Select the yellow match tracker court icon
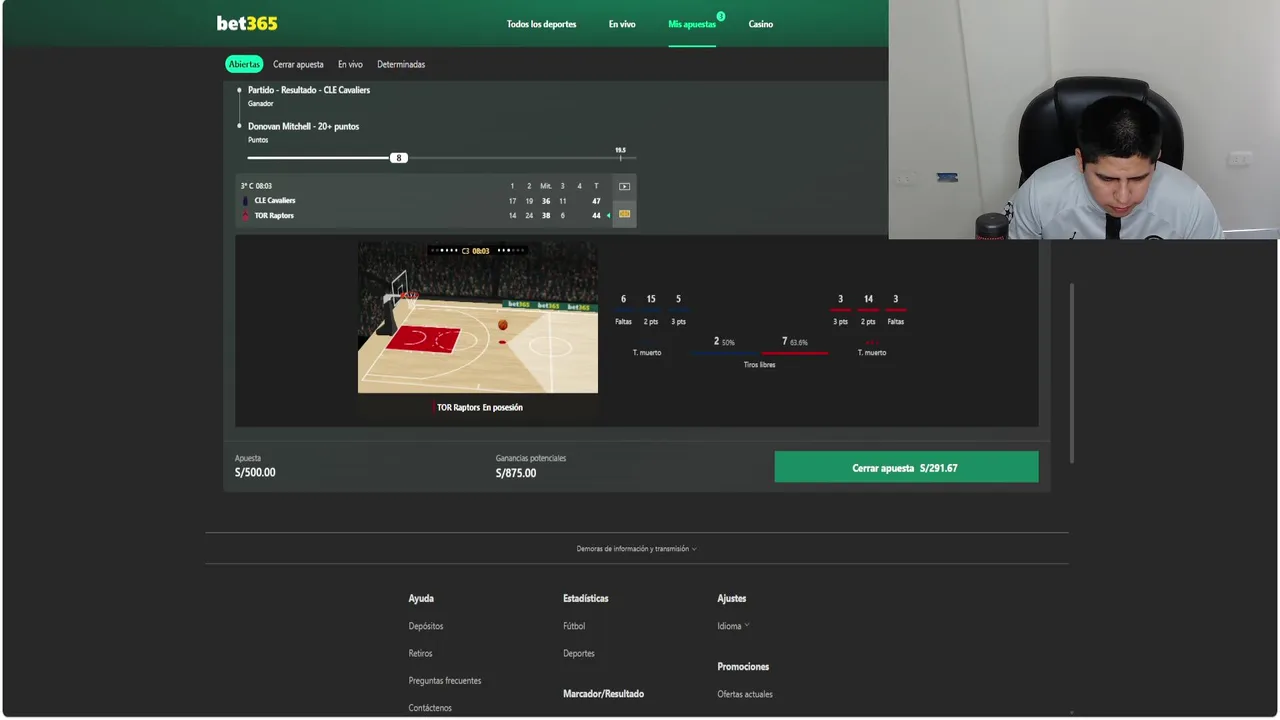This screenshot has height=720, width=1280. (x=624, y=214)
